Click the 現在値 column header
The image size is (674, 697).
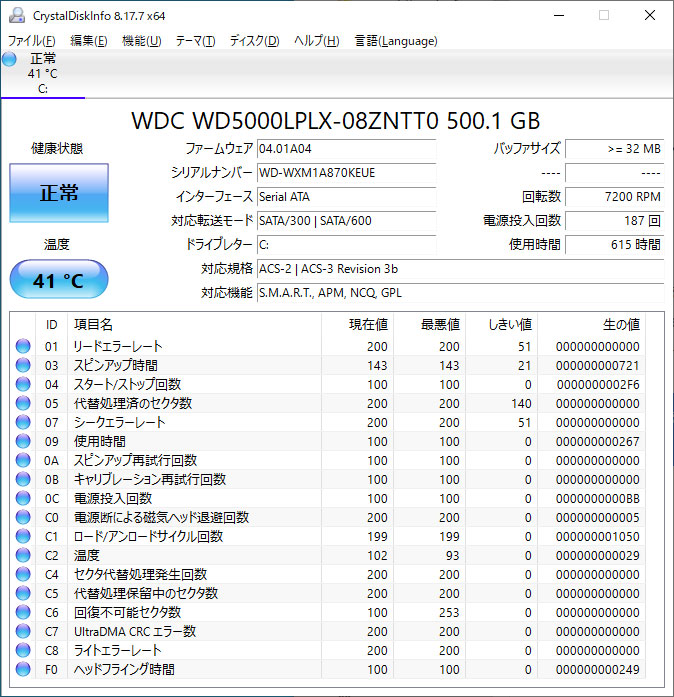pos(368,324)
